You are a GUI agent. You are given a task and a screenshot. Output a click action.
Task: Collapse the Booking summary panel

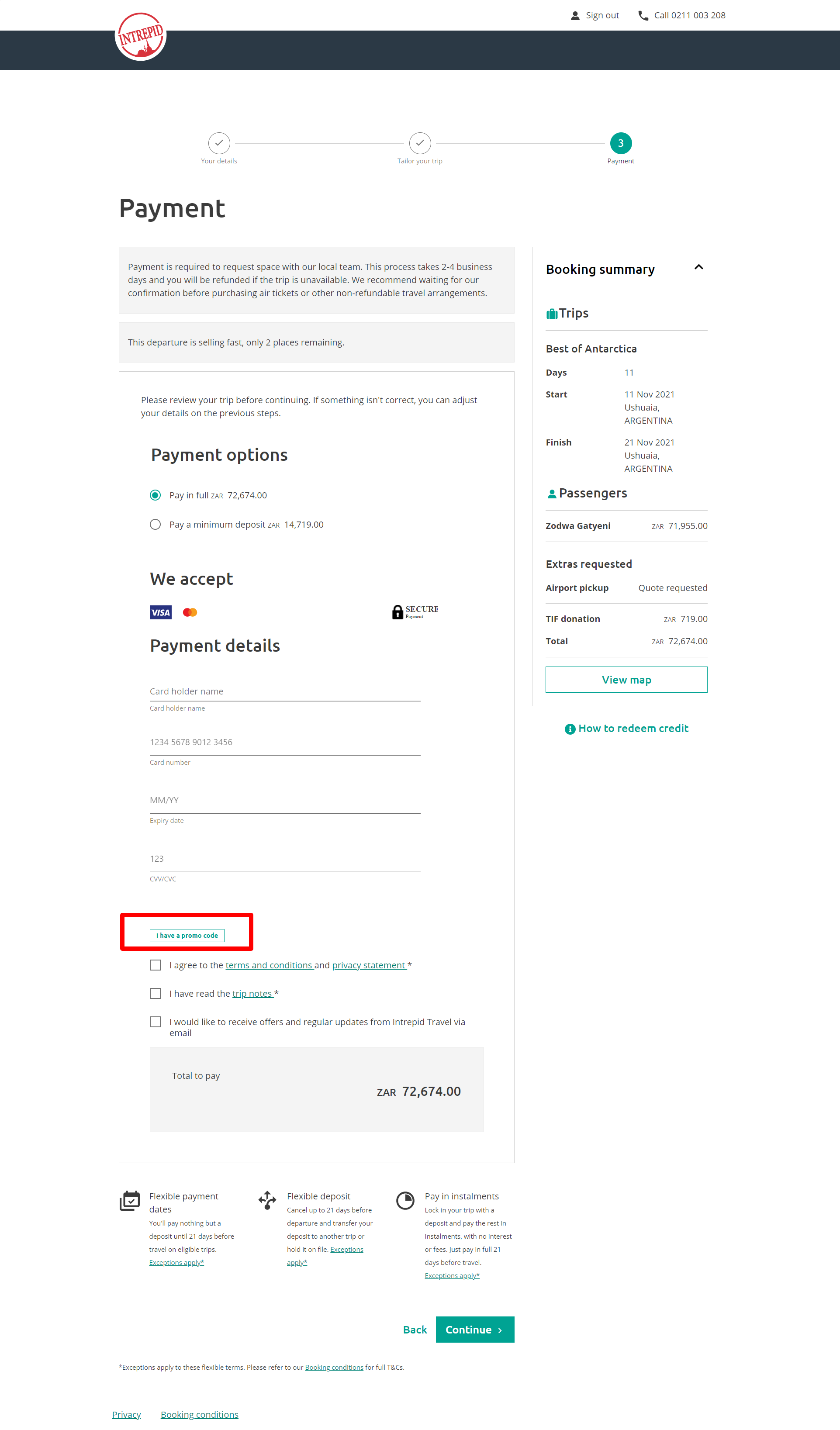[698, 267]
